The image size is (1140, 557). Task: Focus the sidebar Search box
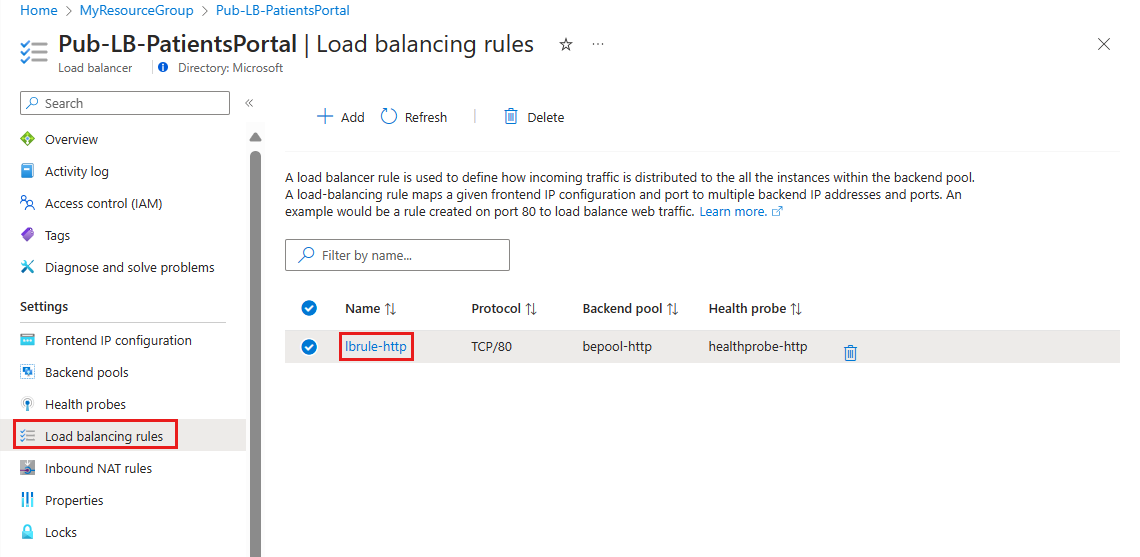coord(125,103)
